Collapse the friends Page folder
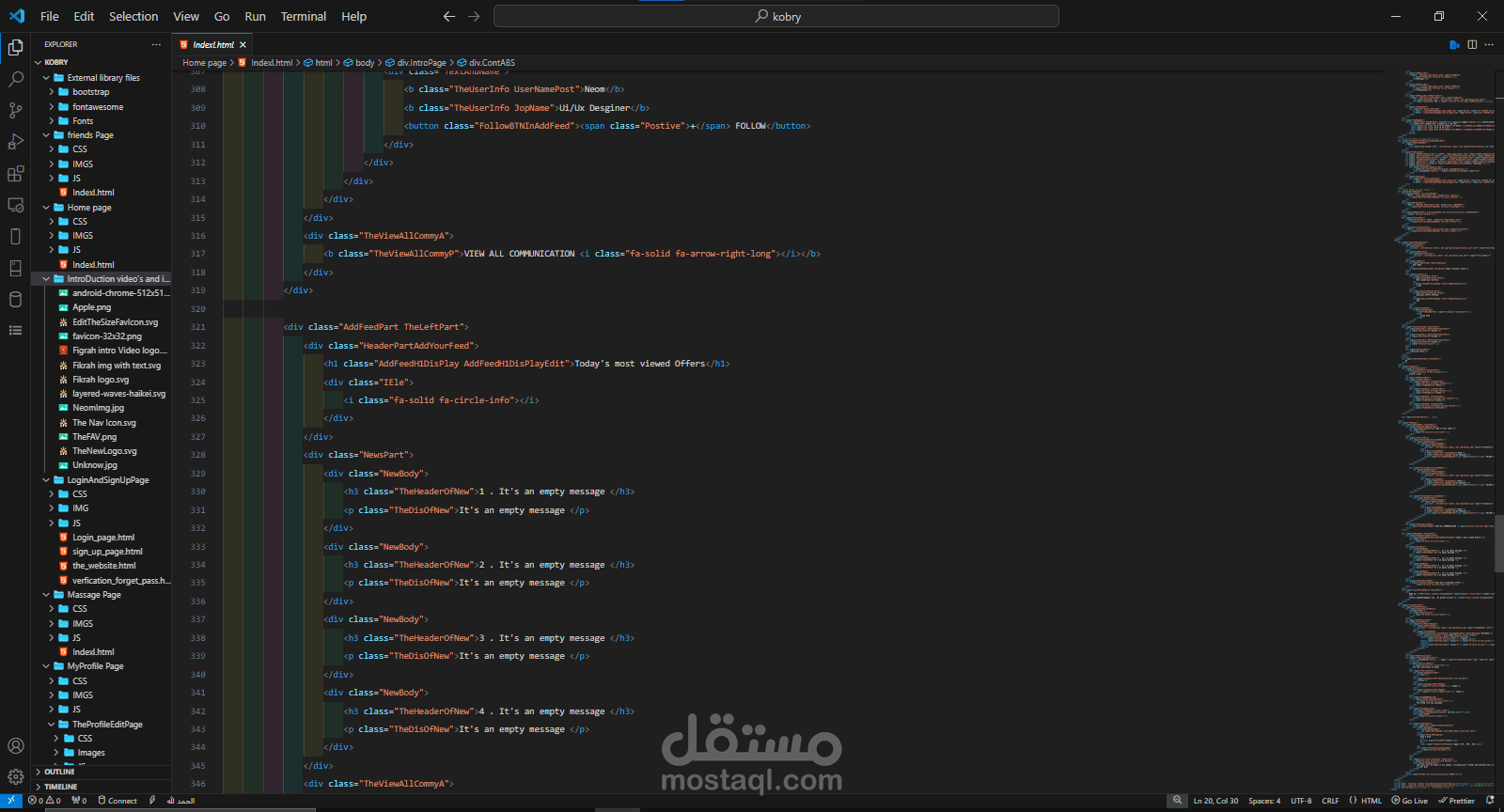Screen dimensions: 1504x812 102,135
